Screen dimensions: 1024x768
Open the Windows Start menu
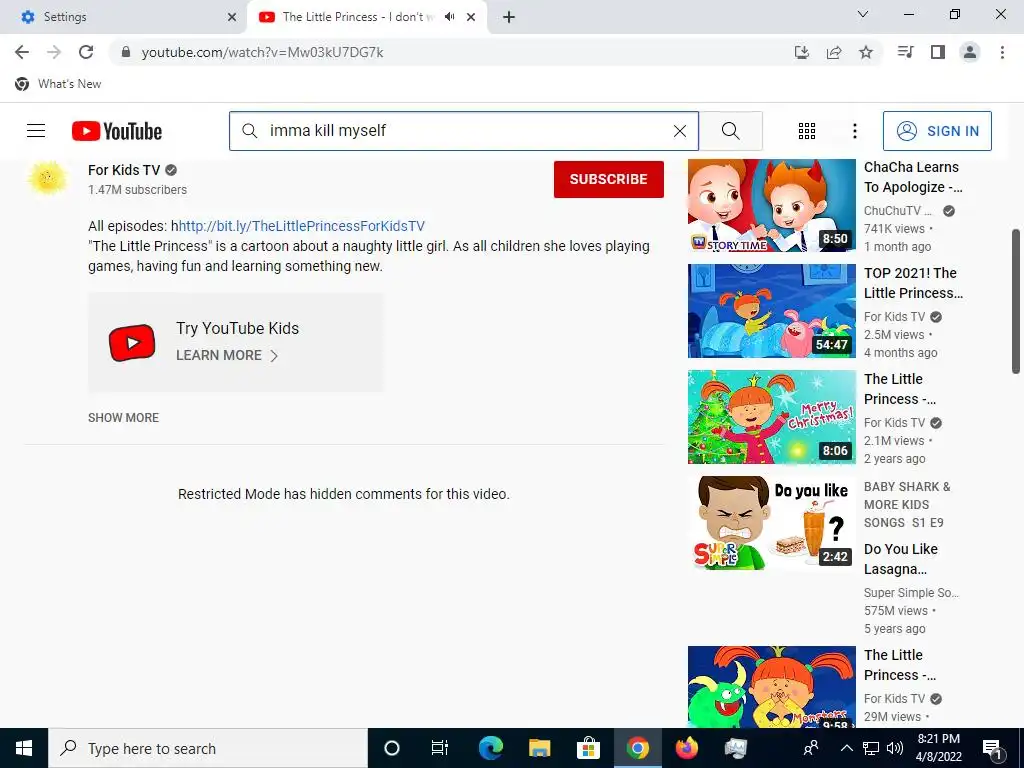point(24,748)
